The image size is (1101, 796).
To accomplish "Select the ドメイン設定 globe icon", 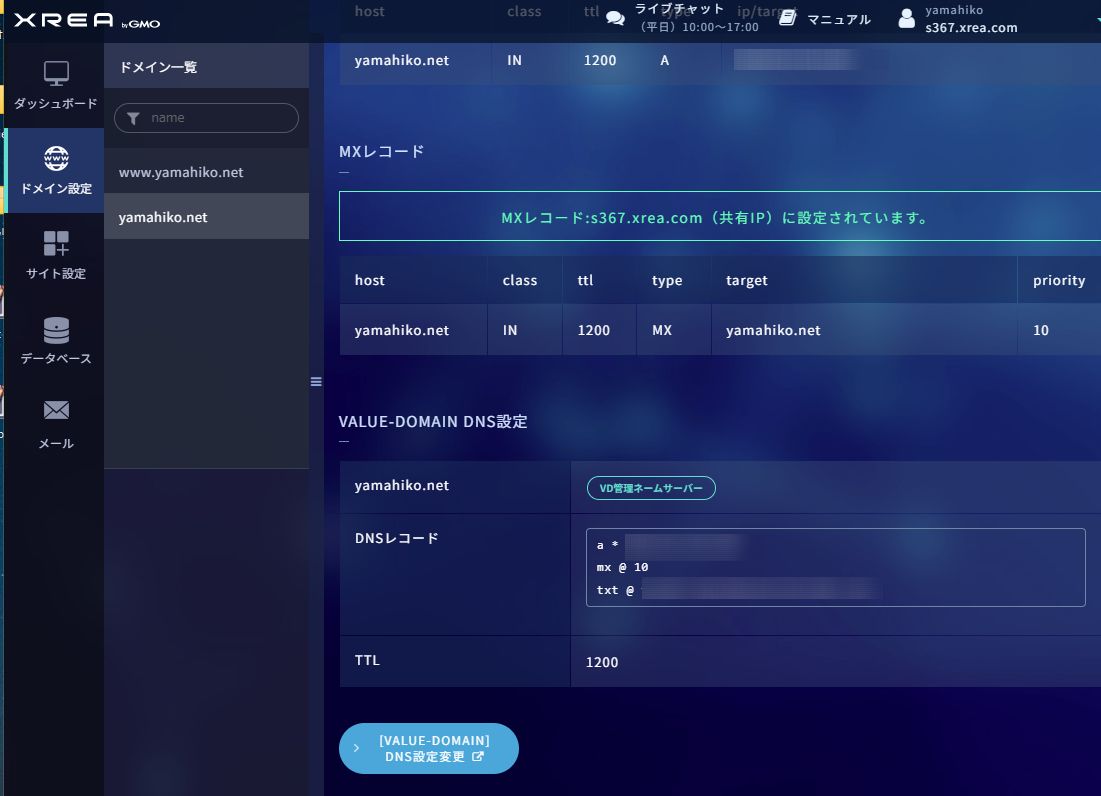I will [56, 159].
